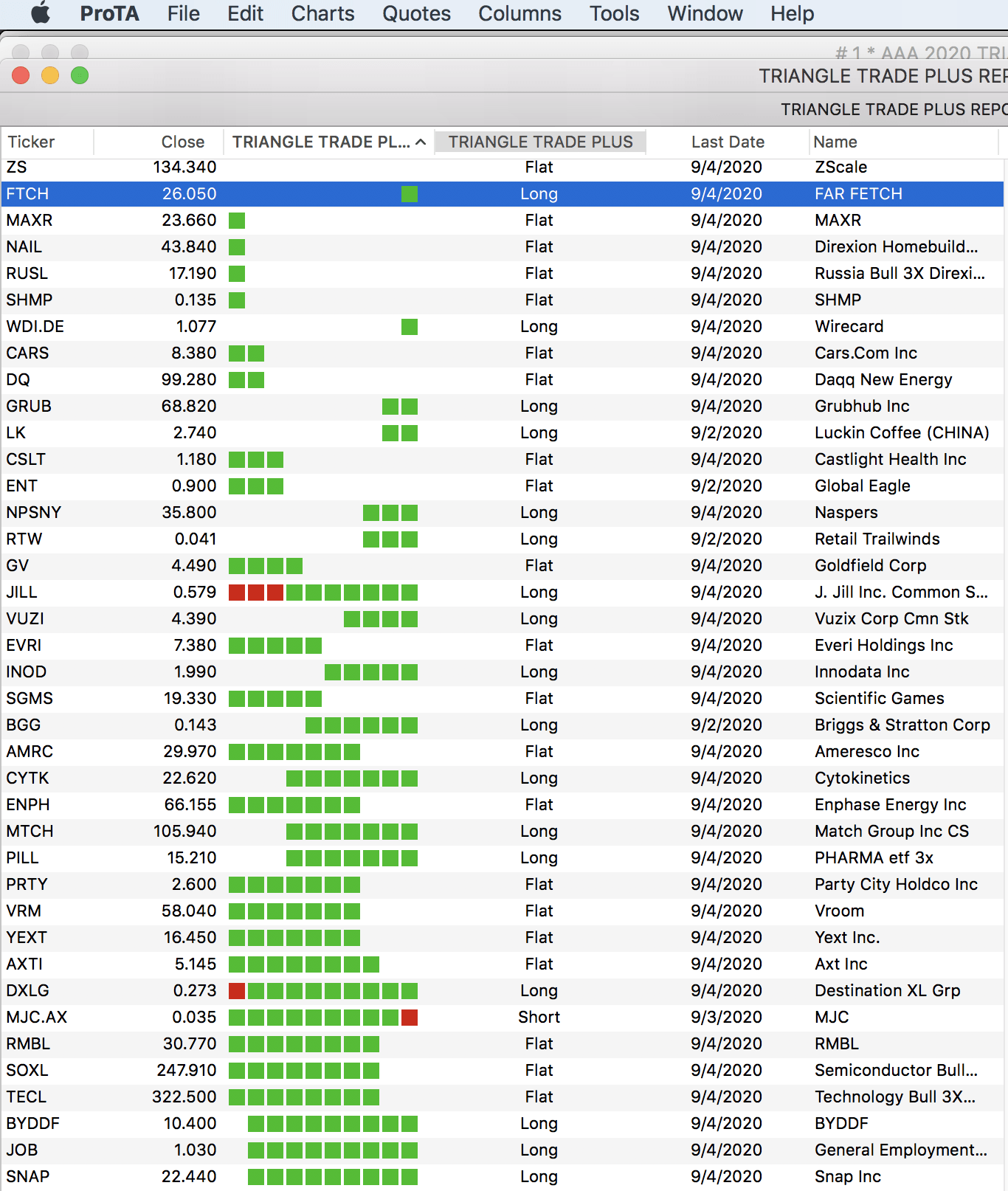Image resolution: width=1008 pixels, height=1191 pixels.
Task: Open the Tools menu
Action: point(614,13)
